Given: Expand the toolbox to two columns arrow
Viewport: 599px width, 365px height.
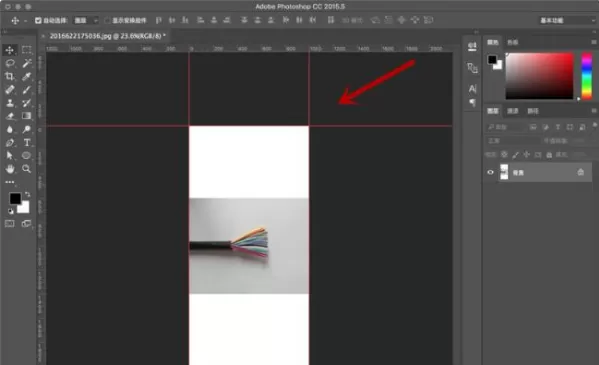Looking at the screenshot, I should click(5, 32).
